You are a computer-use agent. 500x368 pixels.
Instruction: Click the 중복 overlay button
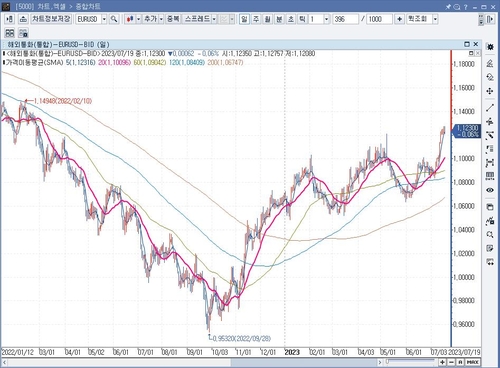173,19
